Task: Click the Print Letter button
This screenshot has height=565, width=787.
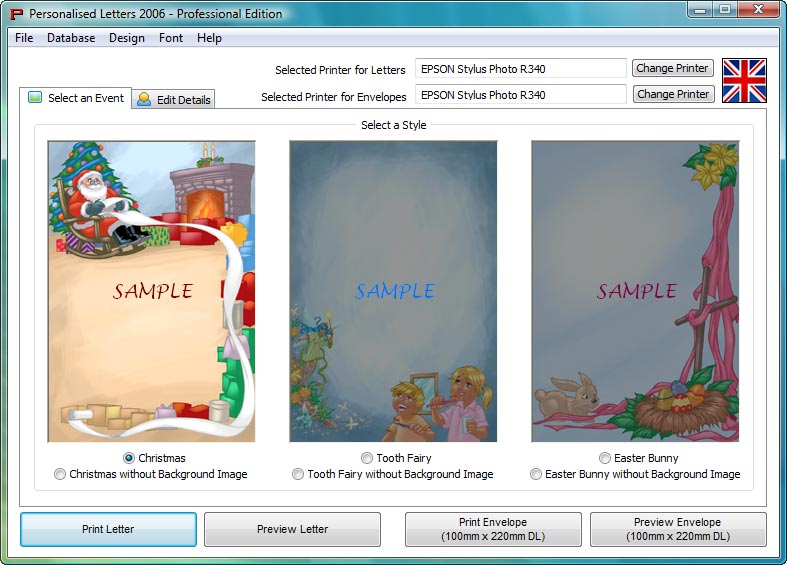Action: (108, 529)
